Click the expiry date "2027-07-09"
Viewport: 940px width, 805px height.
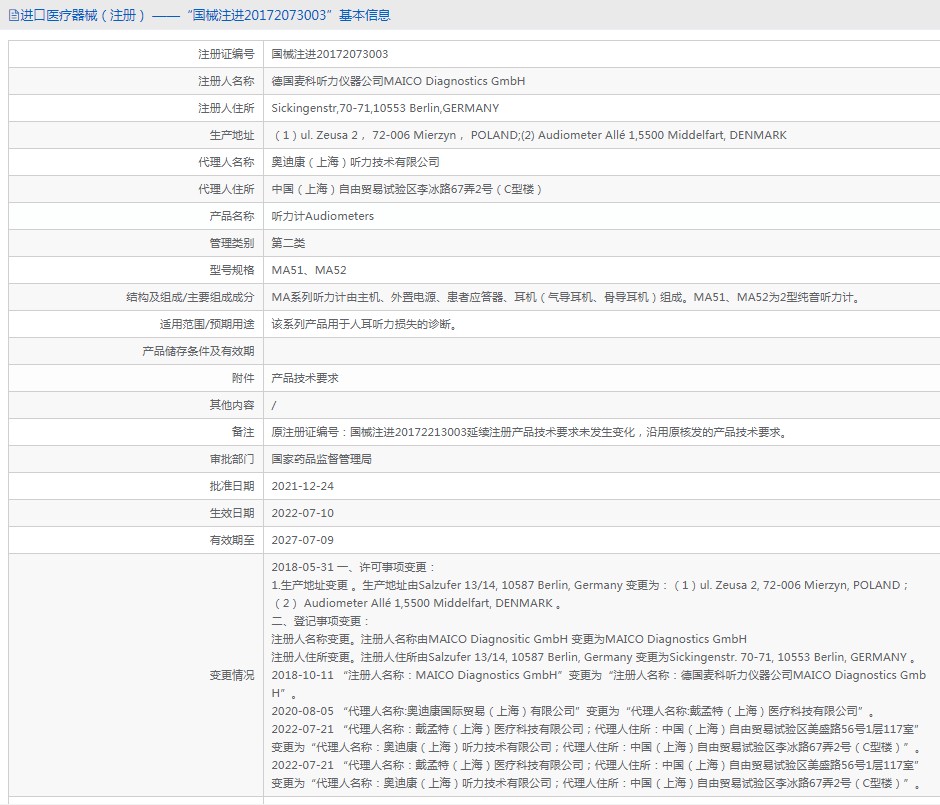pyautogui.click(x=303, y=540)
